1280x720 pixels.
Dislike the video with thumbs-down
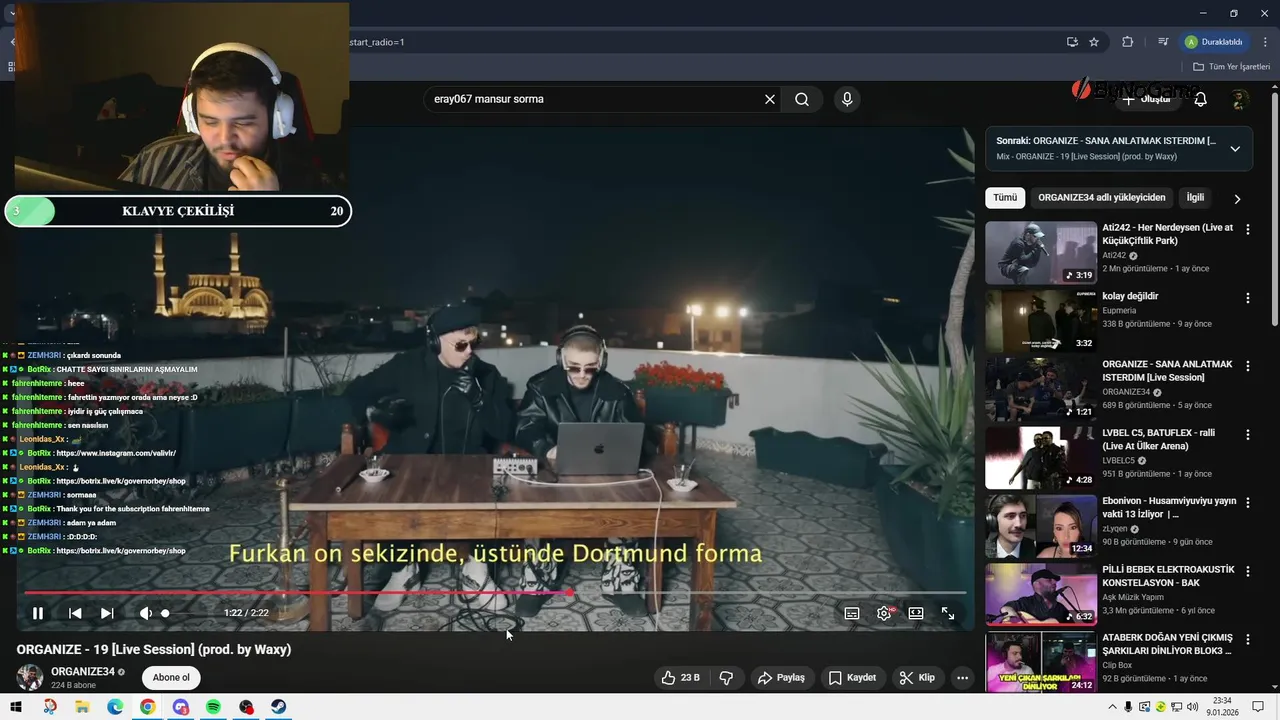click(x=726, y=678)
